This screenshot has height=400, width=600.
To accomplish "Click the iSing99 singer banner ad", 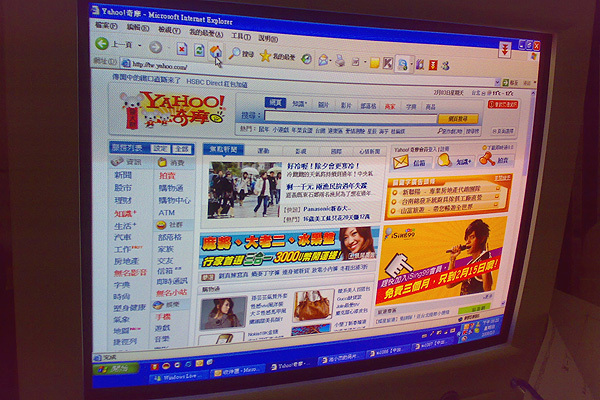I will (x=441, y=261).
